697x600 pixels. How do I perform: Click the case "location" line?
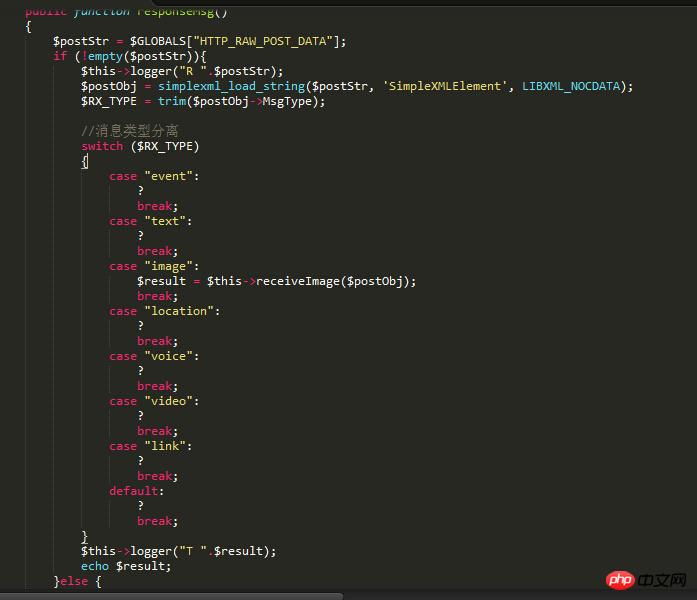(x=164, y=311)
